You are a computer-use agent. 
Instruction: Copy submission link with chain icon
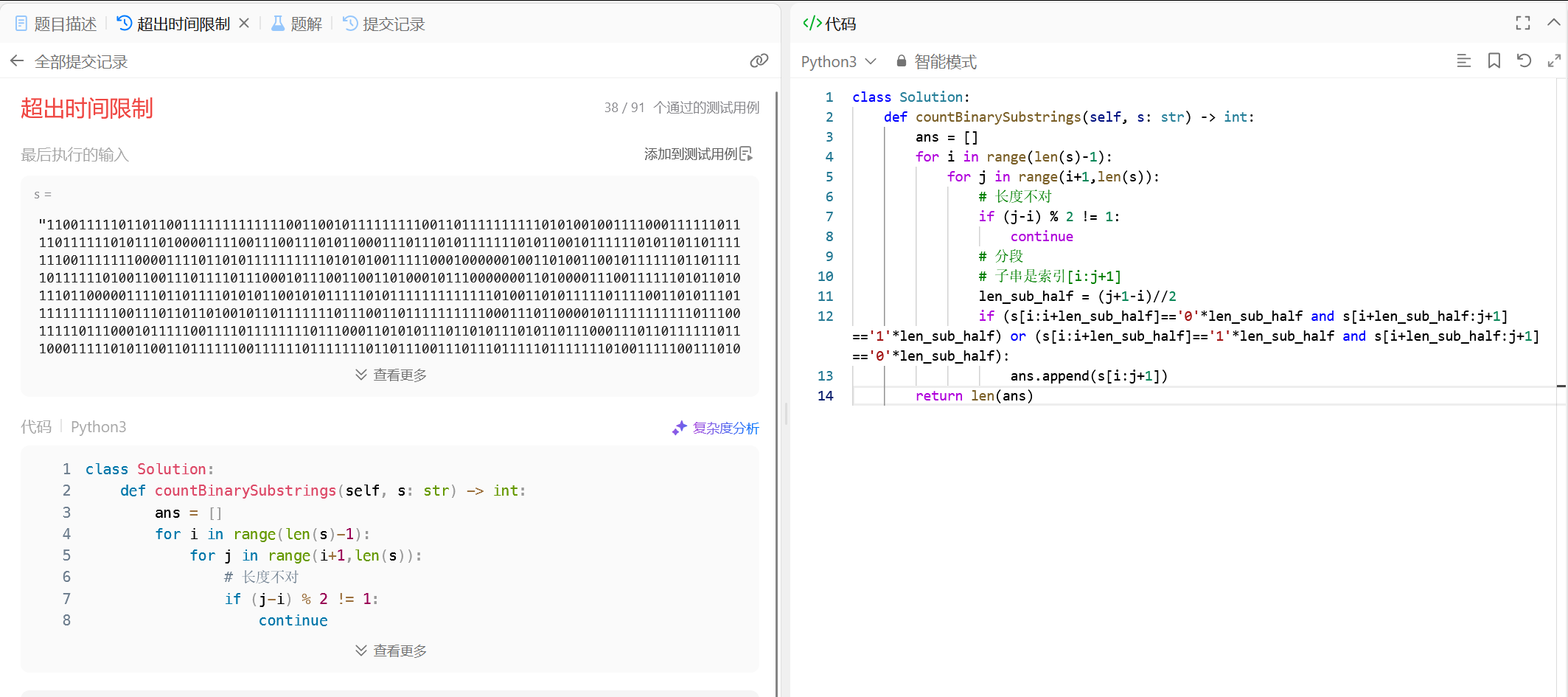pyautogui.click(x=759, y=61)
